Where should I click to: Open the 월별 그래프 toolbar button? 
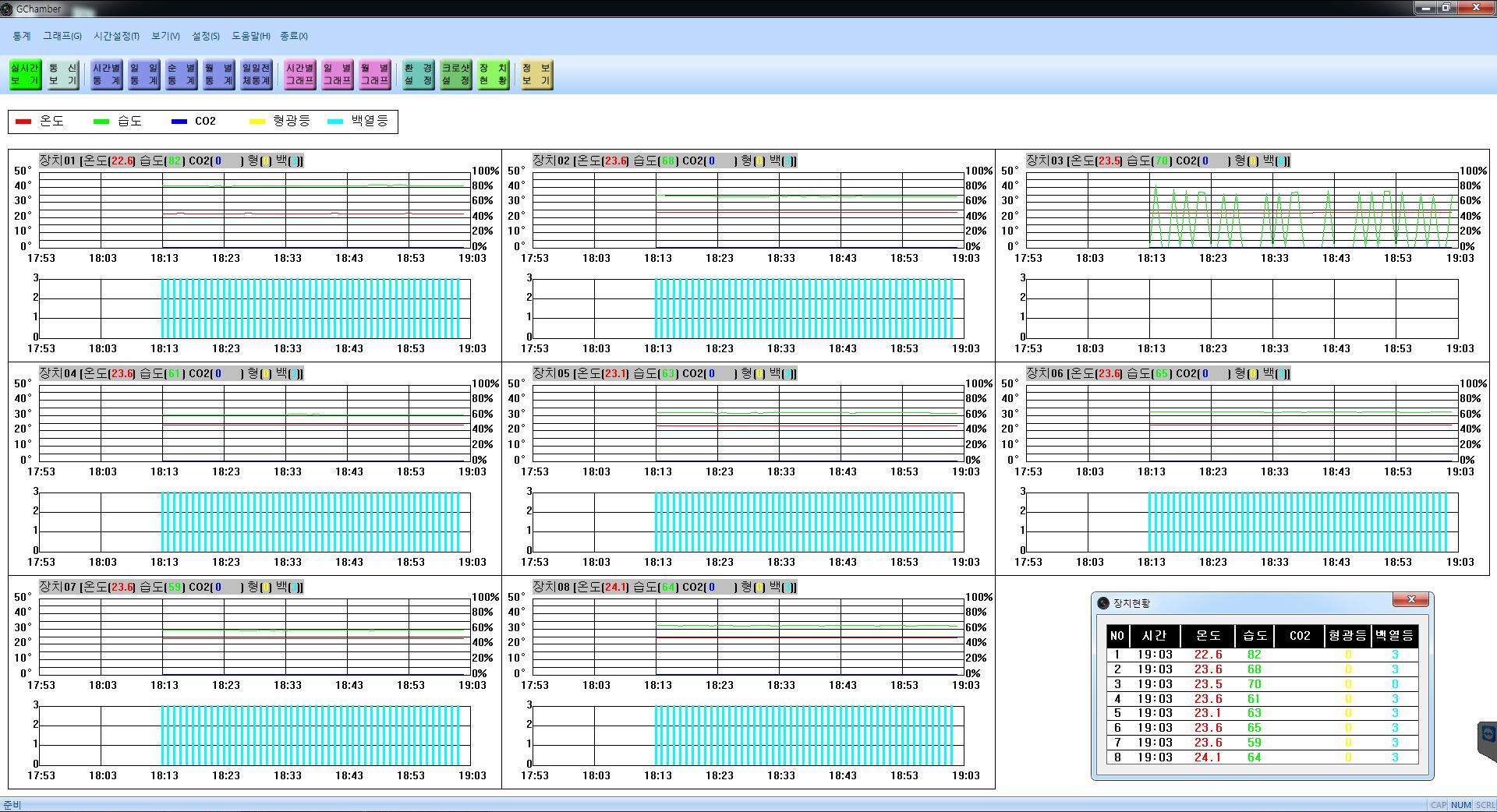point(374,75)
